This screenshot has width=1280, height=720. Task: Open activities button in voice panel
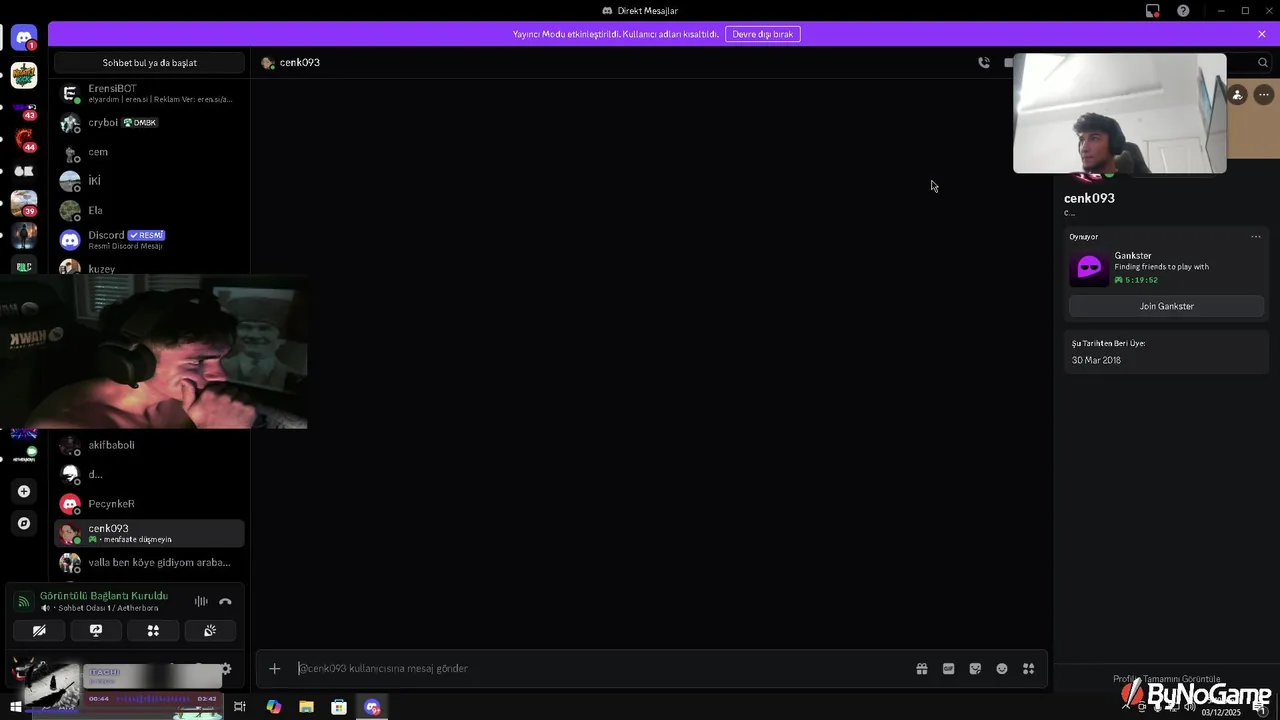[153, 631]
